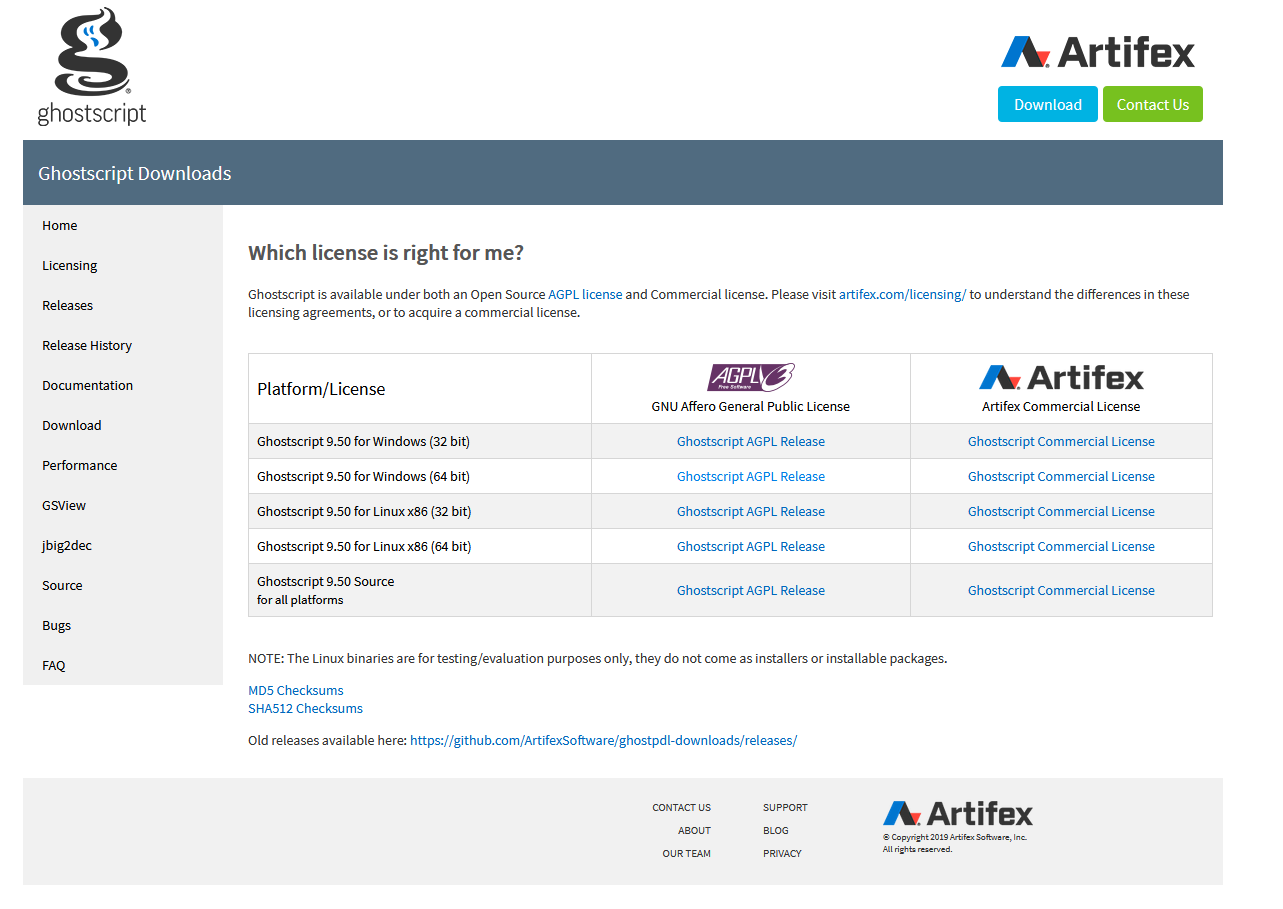This screenshot has width=1283, height=909.
Task: Click the AGPL v3 logo in the table
Action: coord(751,377)
